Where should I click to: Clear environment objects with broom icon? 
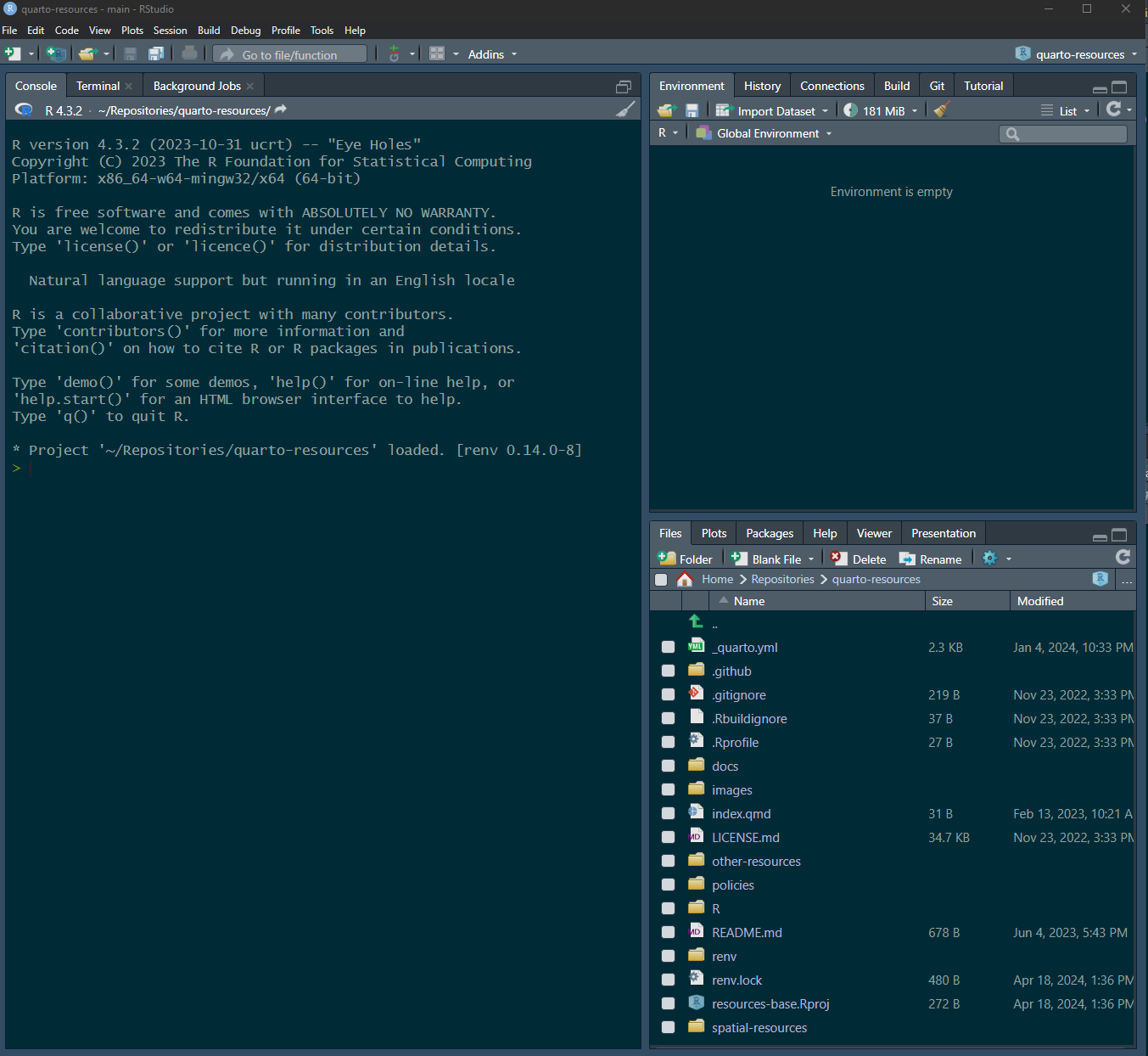tap(941, 110)
